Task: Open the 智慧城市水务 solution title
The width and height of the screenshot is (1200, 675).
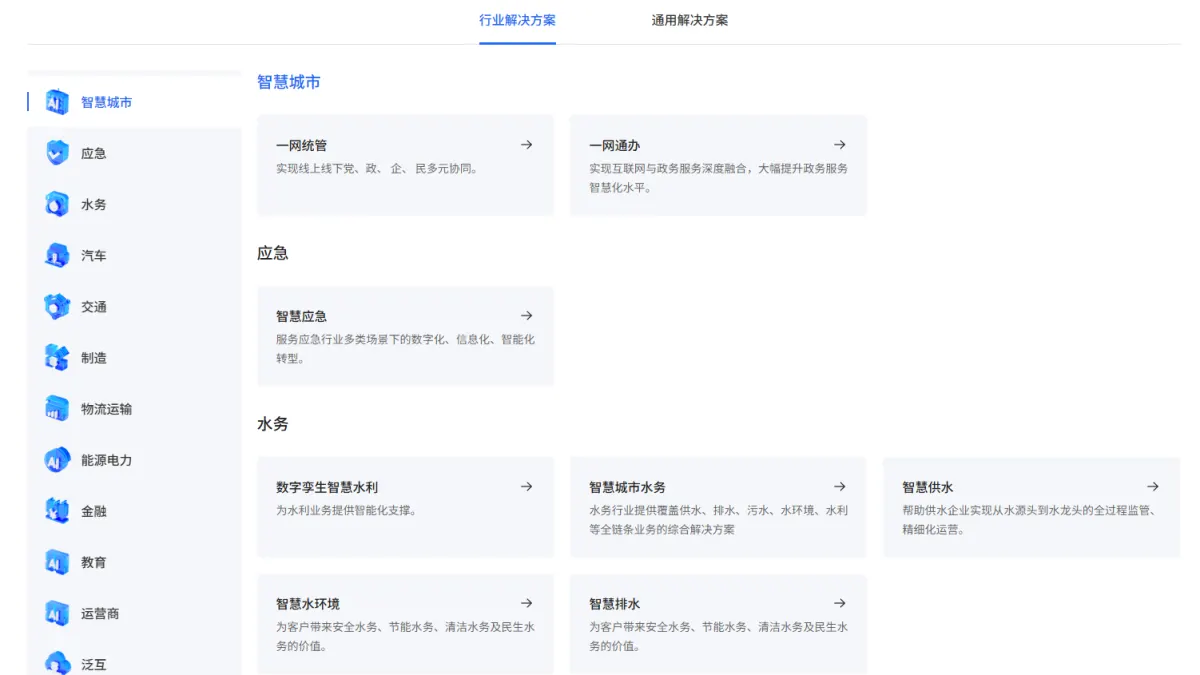Action: 628,488
